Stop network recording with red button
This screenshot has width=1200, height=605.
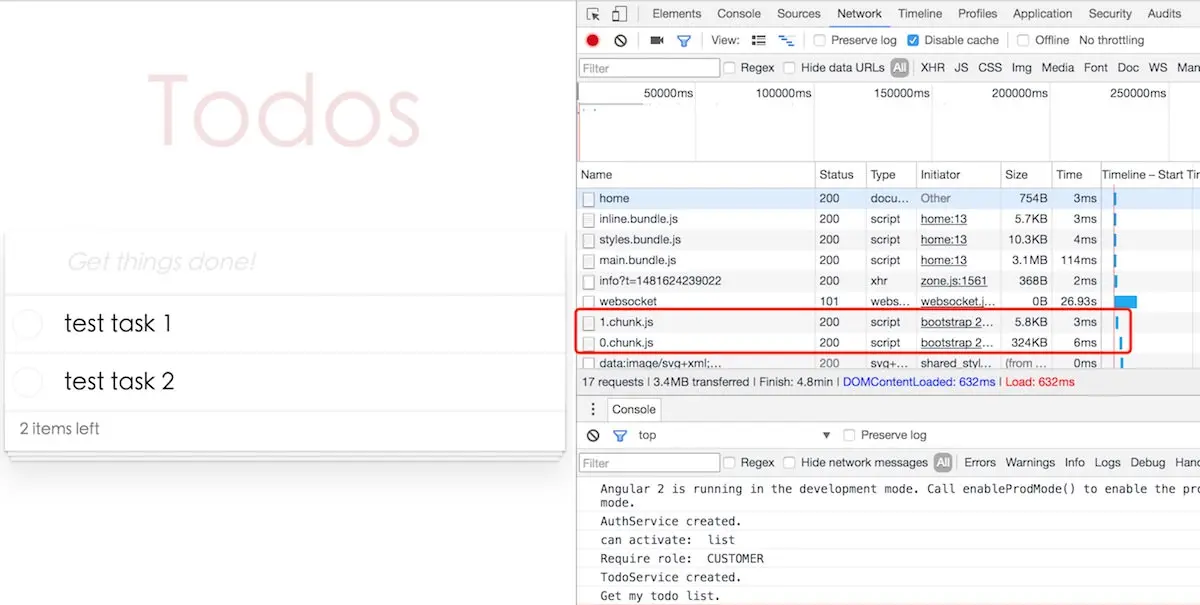[x=593, y=41]
